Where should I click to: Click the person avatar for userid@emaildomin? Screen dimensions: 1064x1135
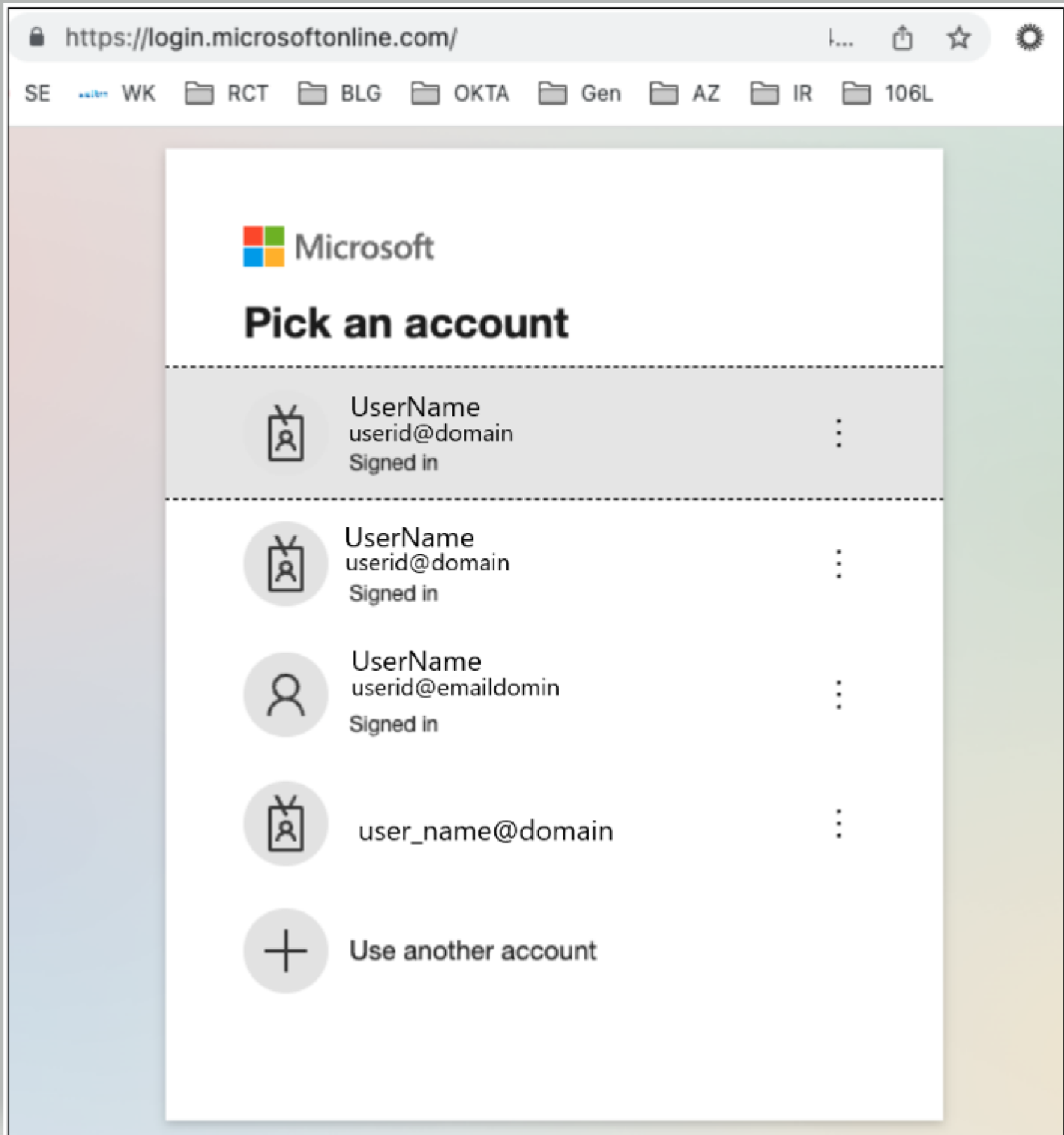tap(285, 694)
